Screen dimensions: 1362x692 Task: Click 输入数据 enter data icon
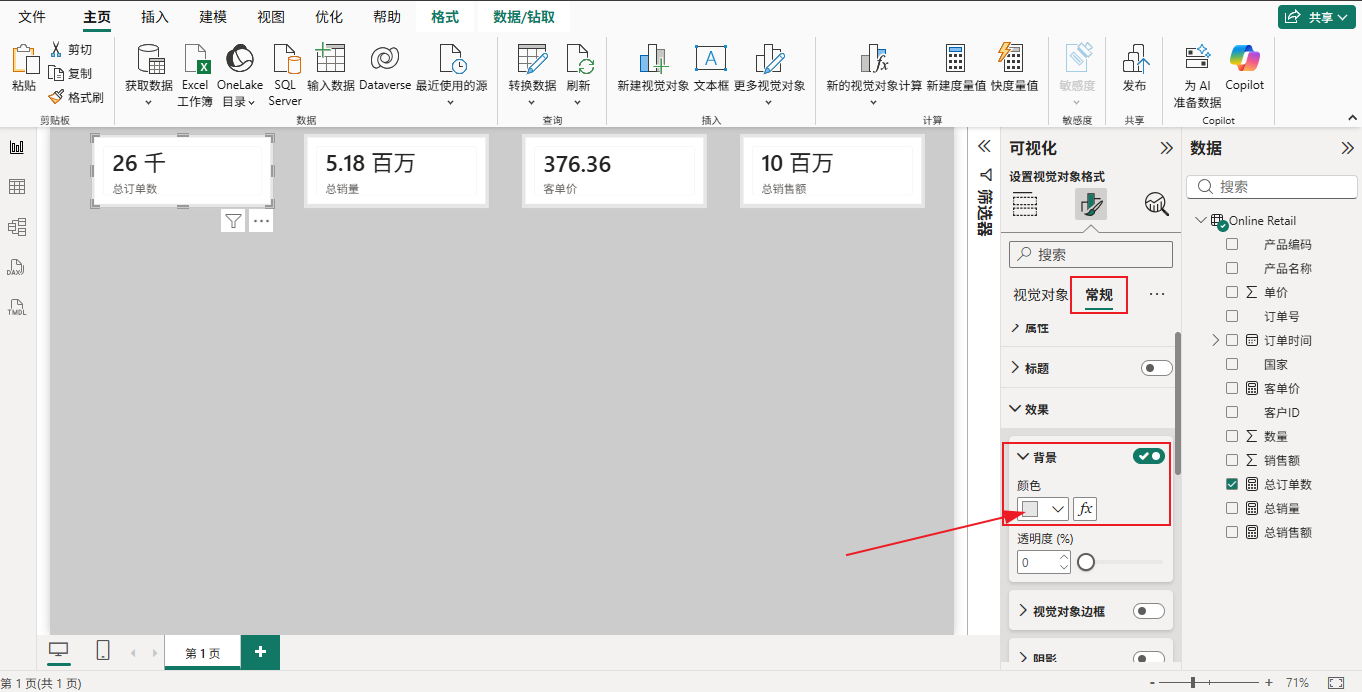330,58
